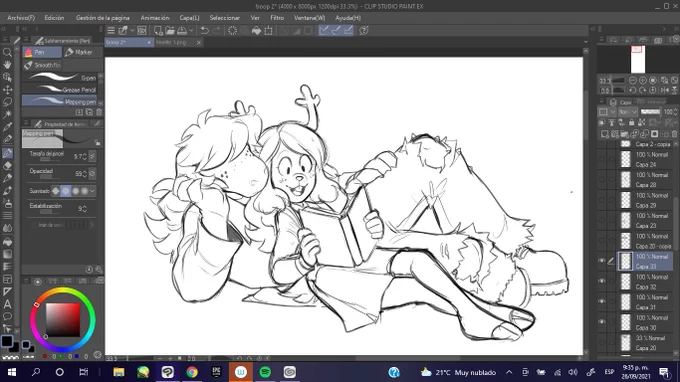The width and height of the screenshot is (680, 382).
Task: Toggle third snap button in command bar
Action: 348,30
